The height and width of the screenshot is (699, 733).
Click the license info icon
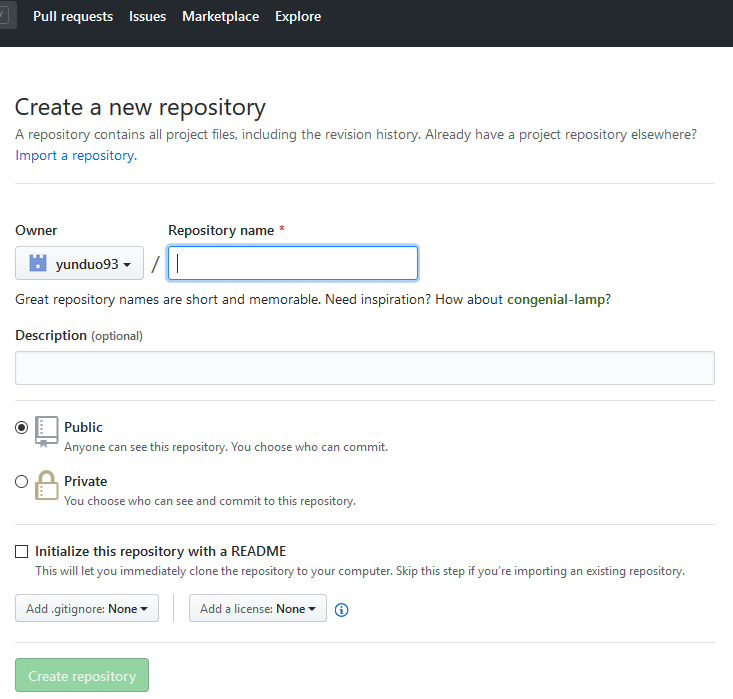[342, 609]
